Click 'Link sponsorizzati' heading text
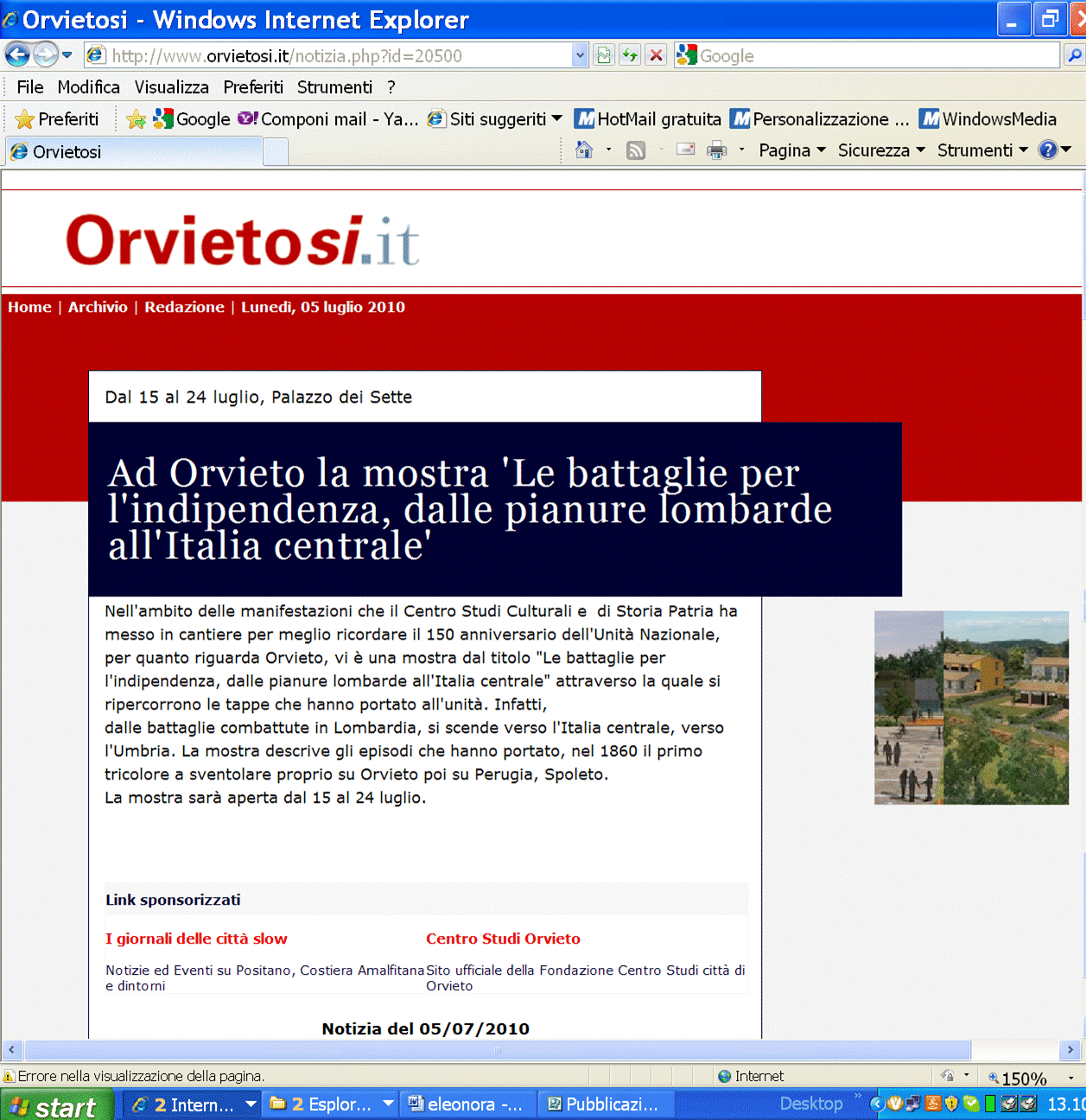 click(173, 900)
